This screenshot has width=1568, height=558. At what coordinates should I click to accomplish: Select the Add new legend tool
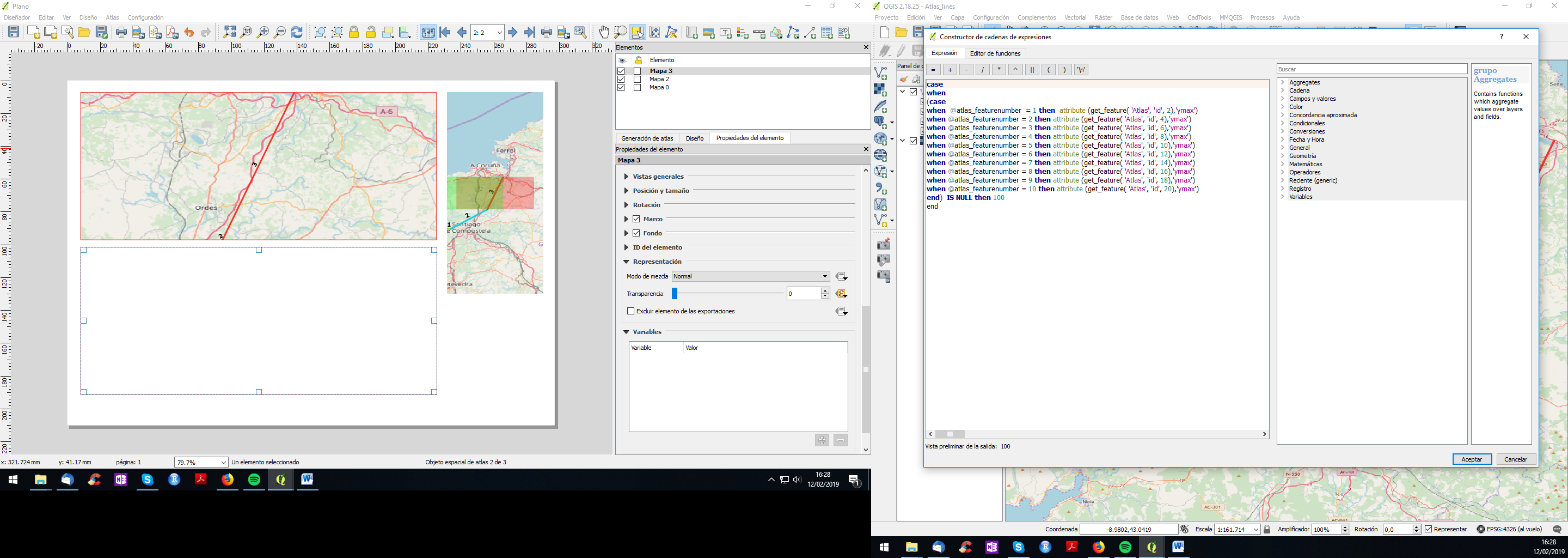click(x=743, y=33)
